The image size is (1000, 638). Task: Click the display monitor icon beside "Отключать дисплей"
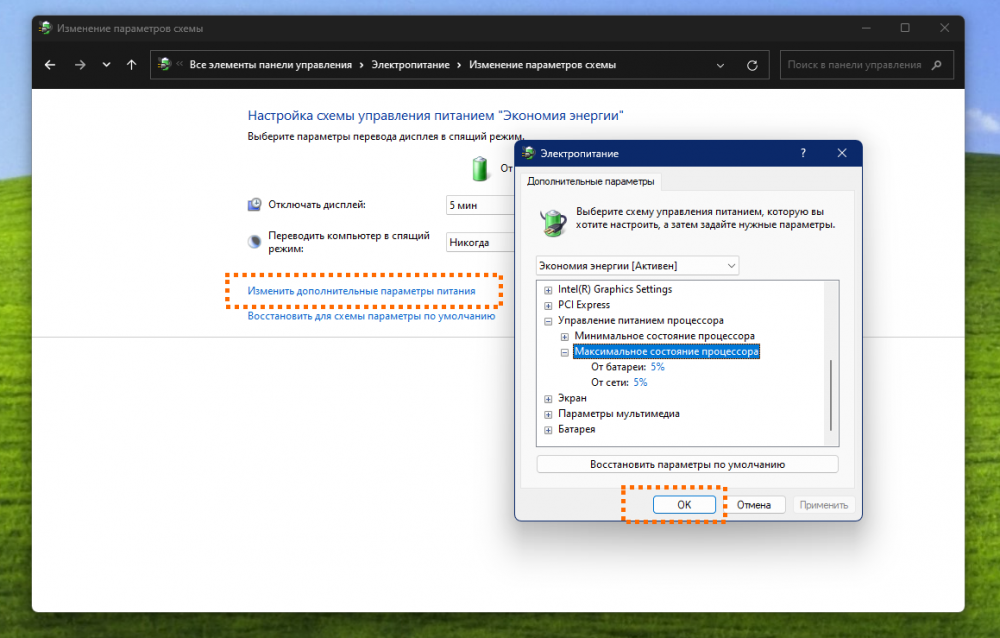pos(254,205)
